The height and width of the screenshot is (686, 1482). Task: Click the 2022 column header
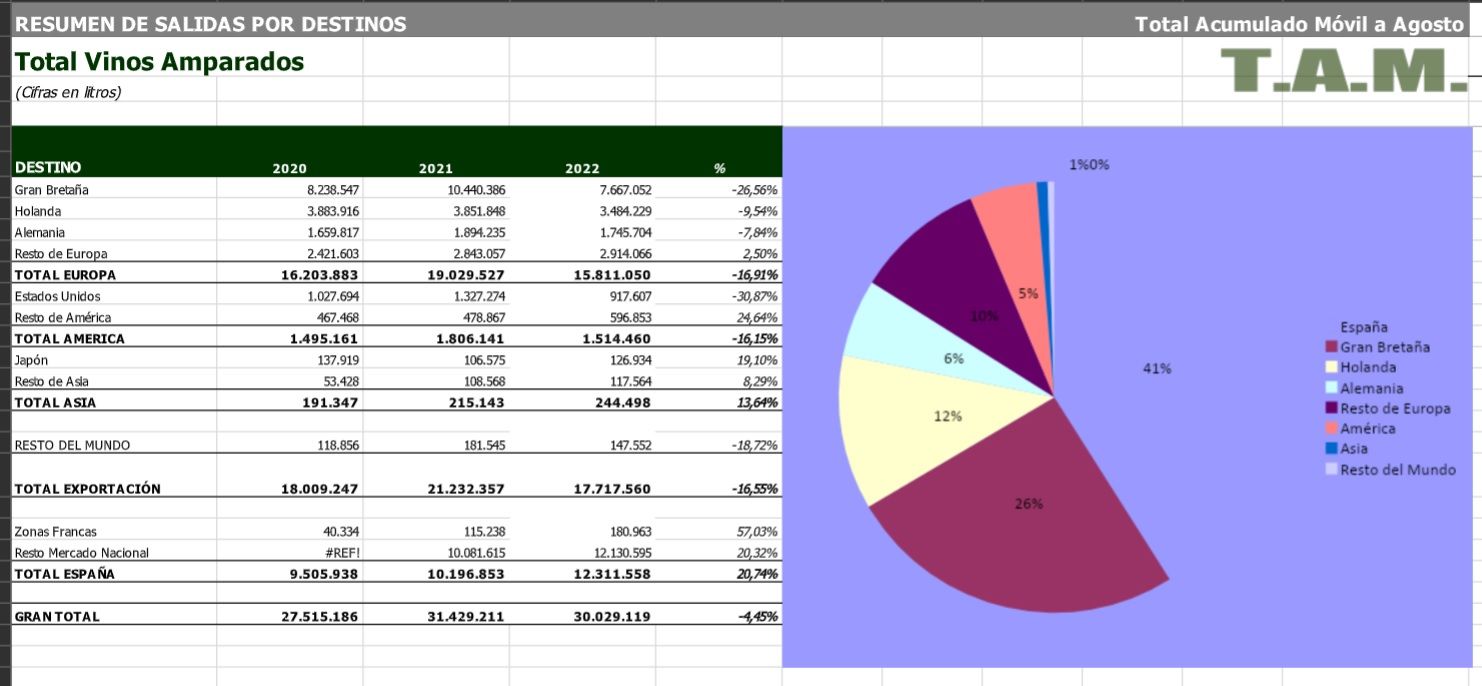tap(582, 169)
